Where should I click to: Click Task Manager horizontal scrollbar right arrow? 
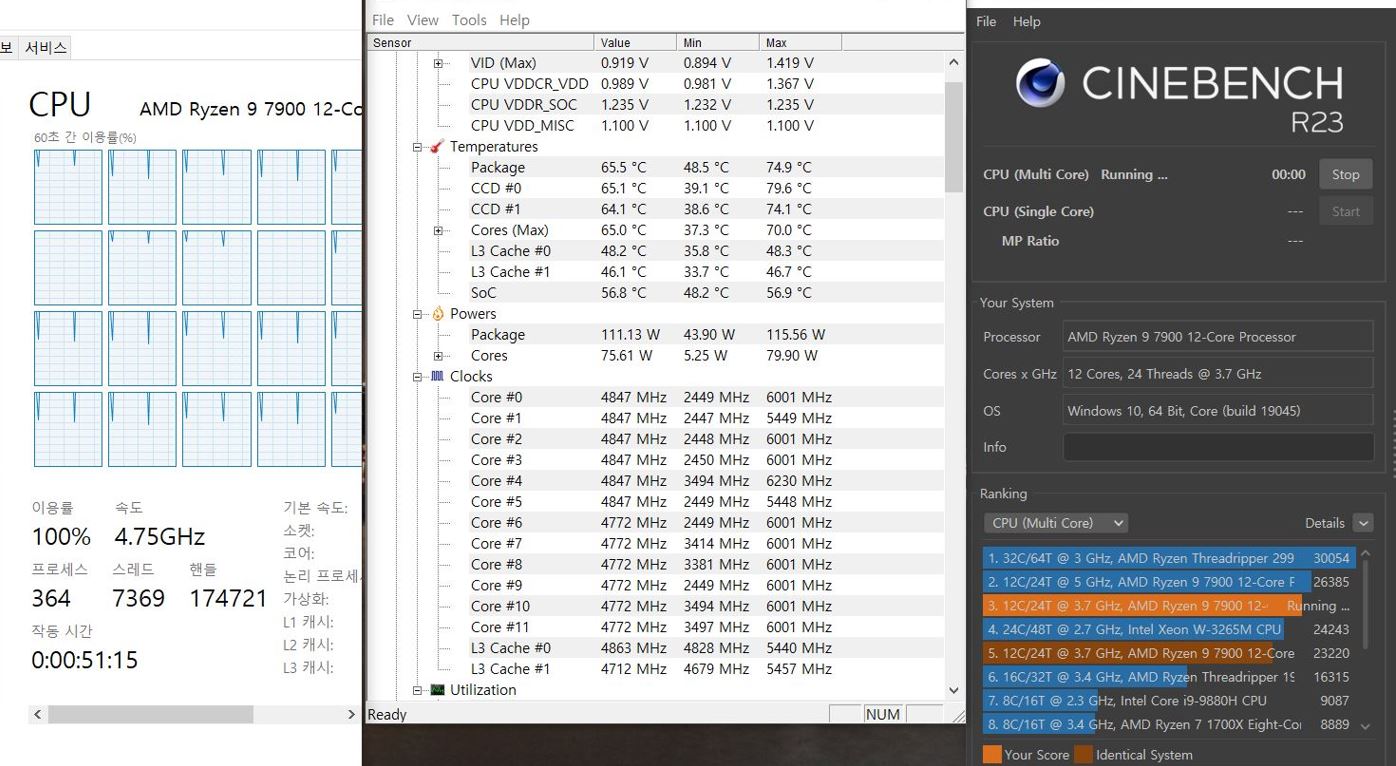(x=351, y=714)
